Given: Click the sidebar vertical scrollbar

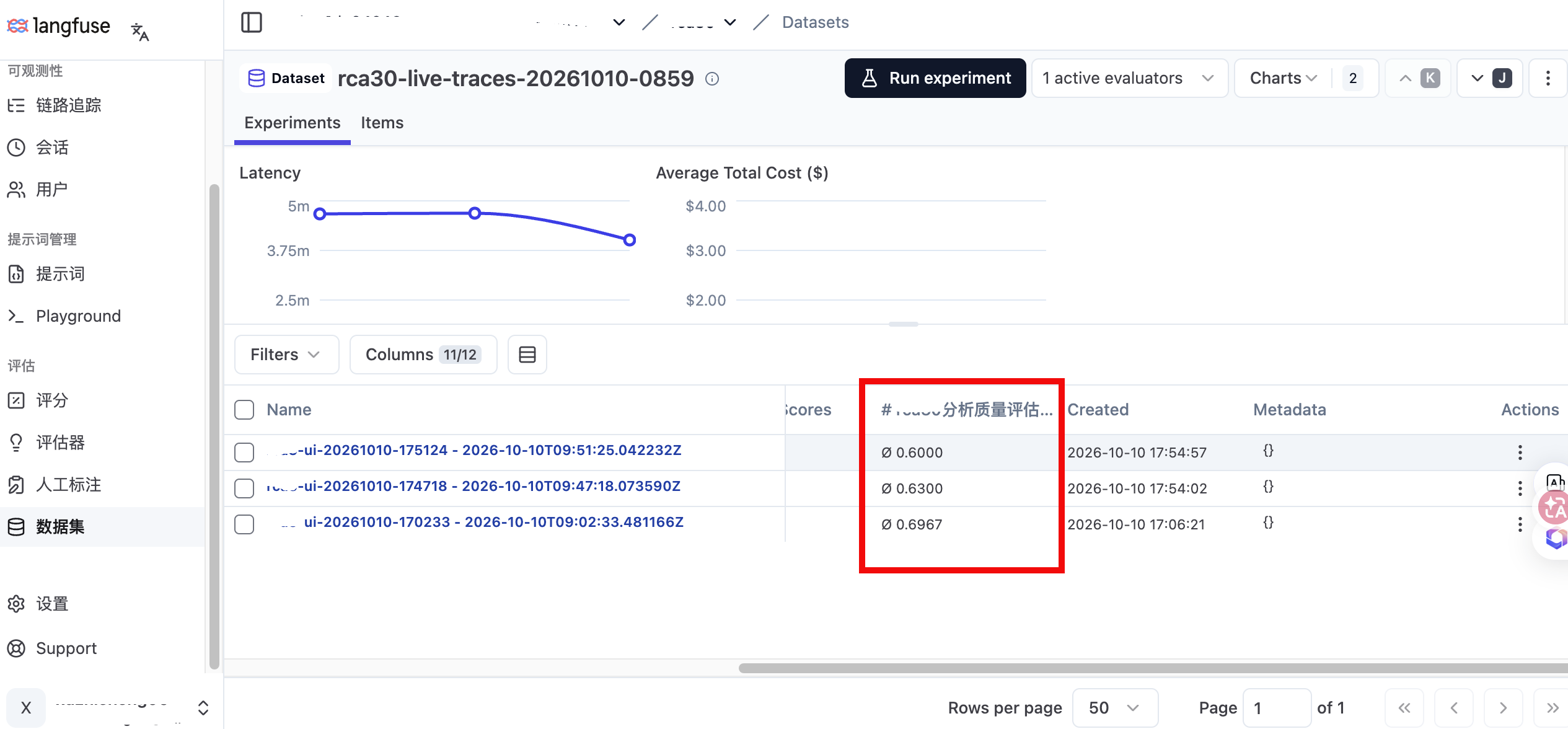Looking at the screenshot, I should point(214,426).
